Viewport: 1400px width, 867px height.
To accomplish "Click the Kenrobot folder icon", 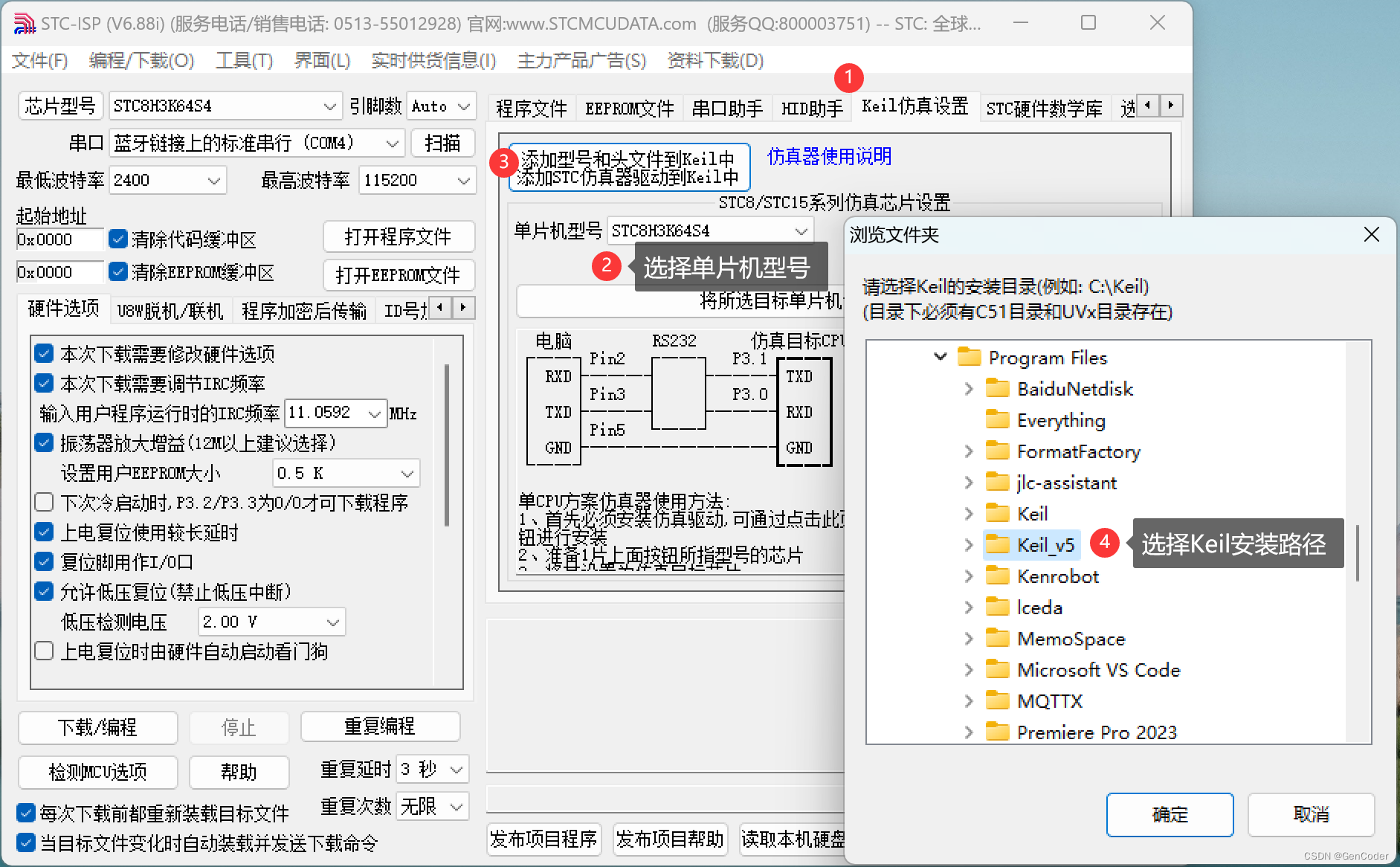I will (997, 576).
